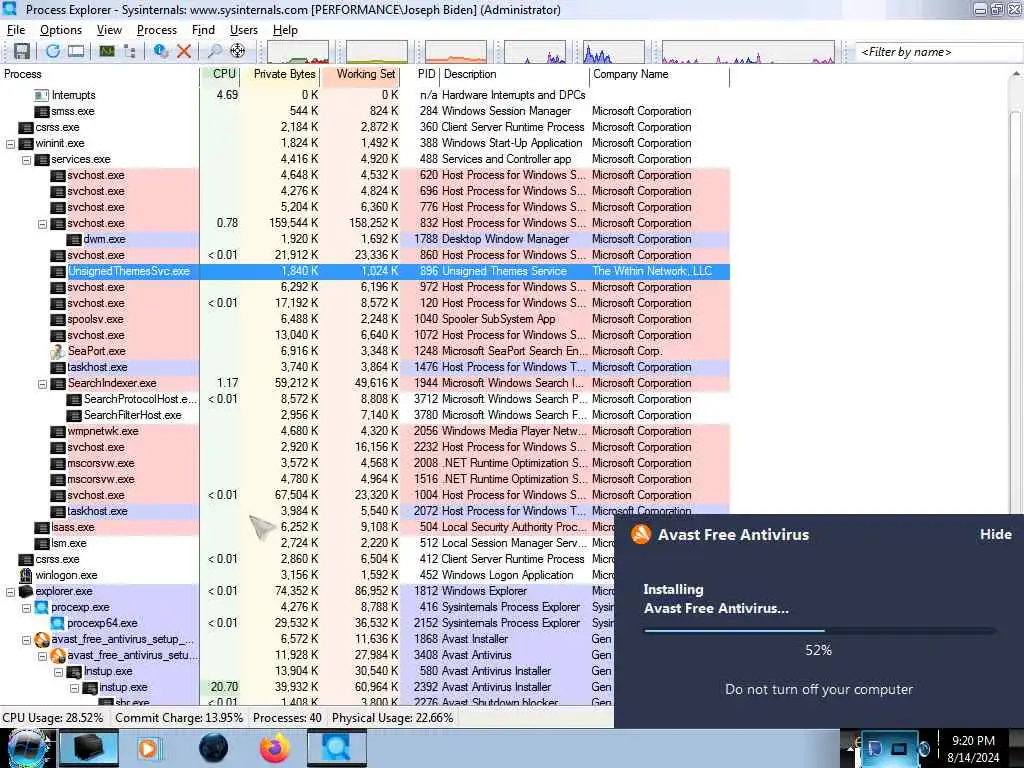Viewport: 1024px width, 768px height.
Task: Open the View menu
Action: pos(109,30)
